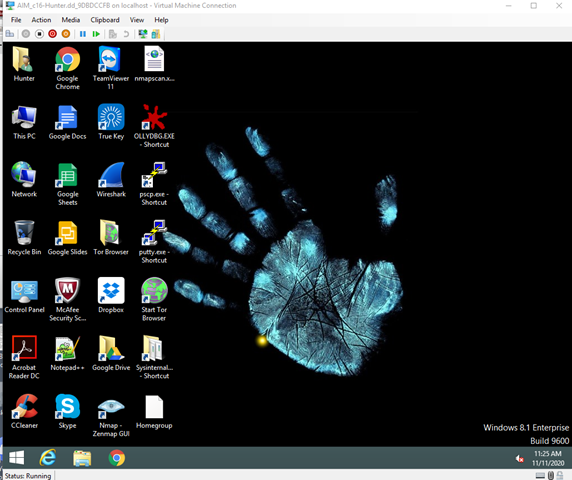572x480 pixels.
Task: Open the File menu
Action: click(16, 20)
